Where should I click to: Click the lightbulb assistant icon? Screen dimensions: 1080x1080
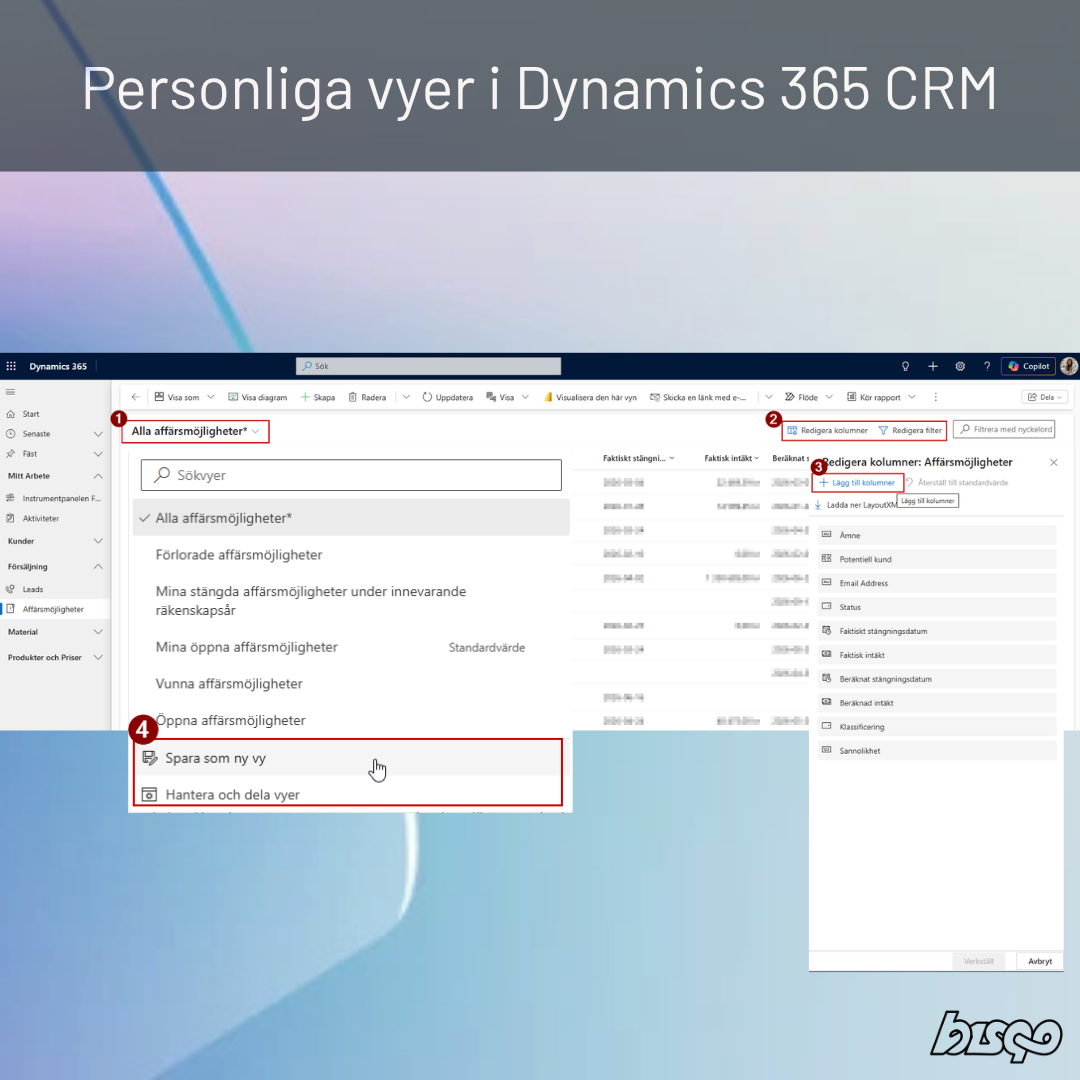tap(905, 366)
